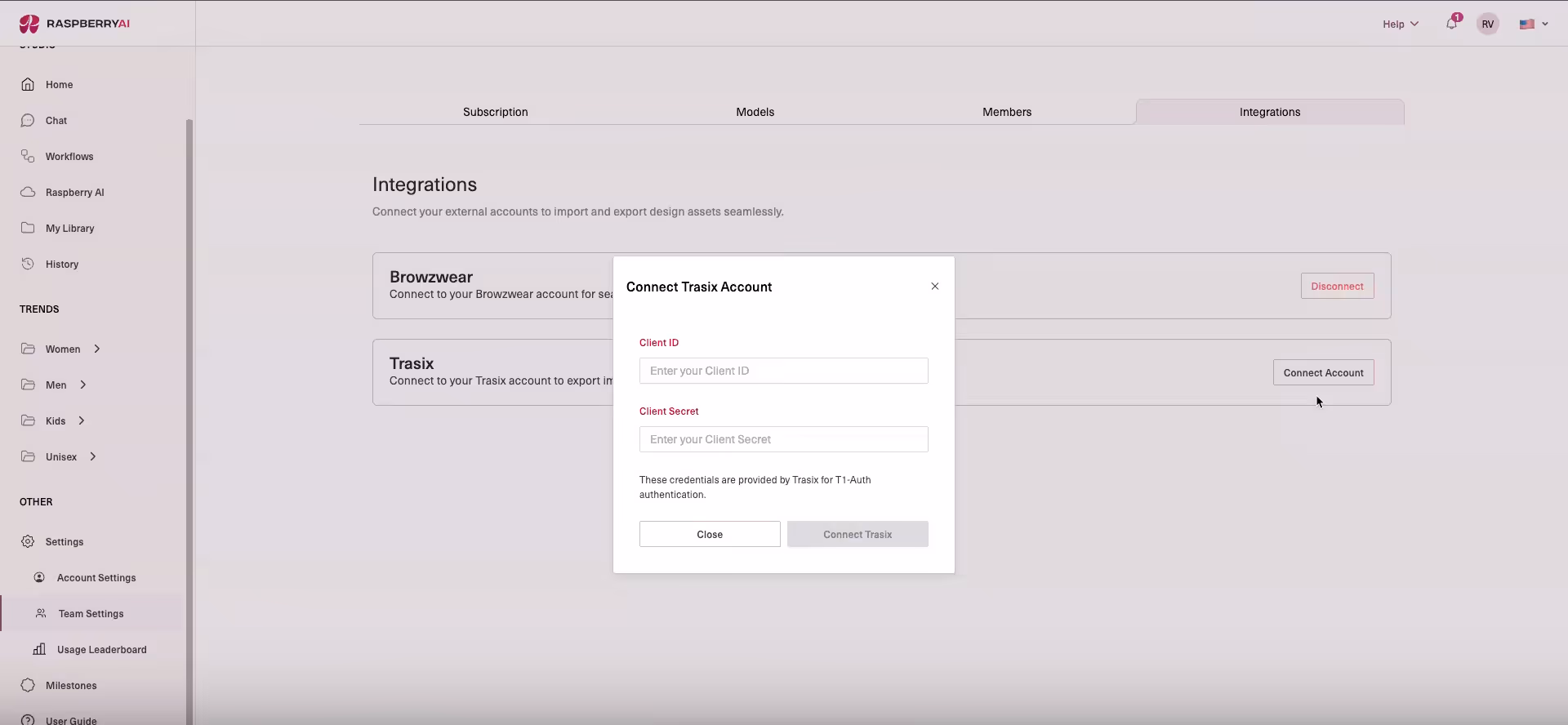Click the User Guide question icon

point(28,720)
